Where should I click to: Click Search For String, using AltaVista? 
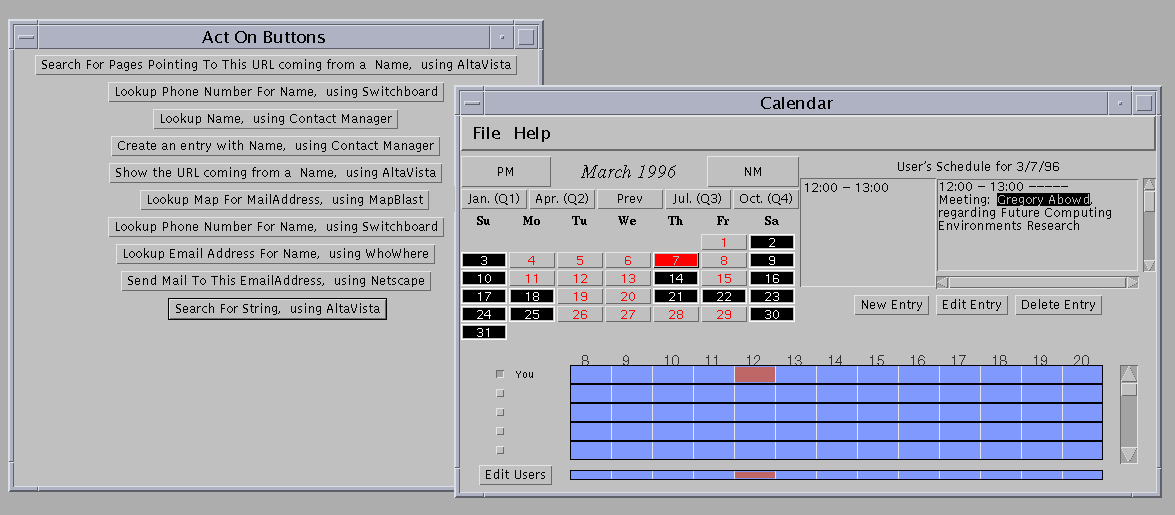click(x=277, y=309)
